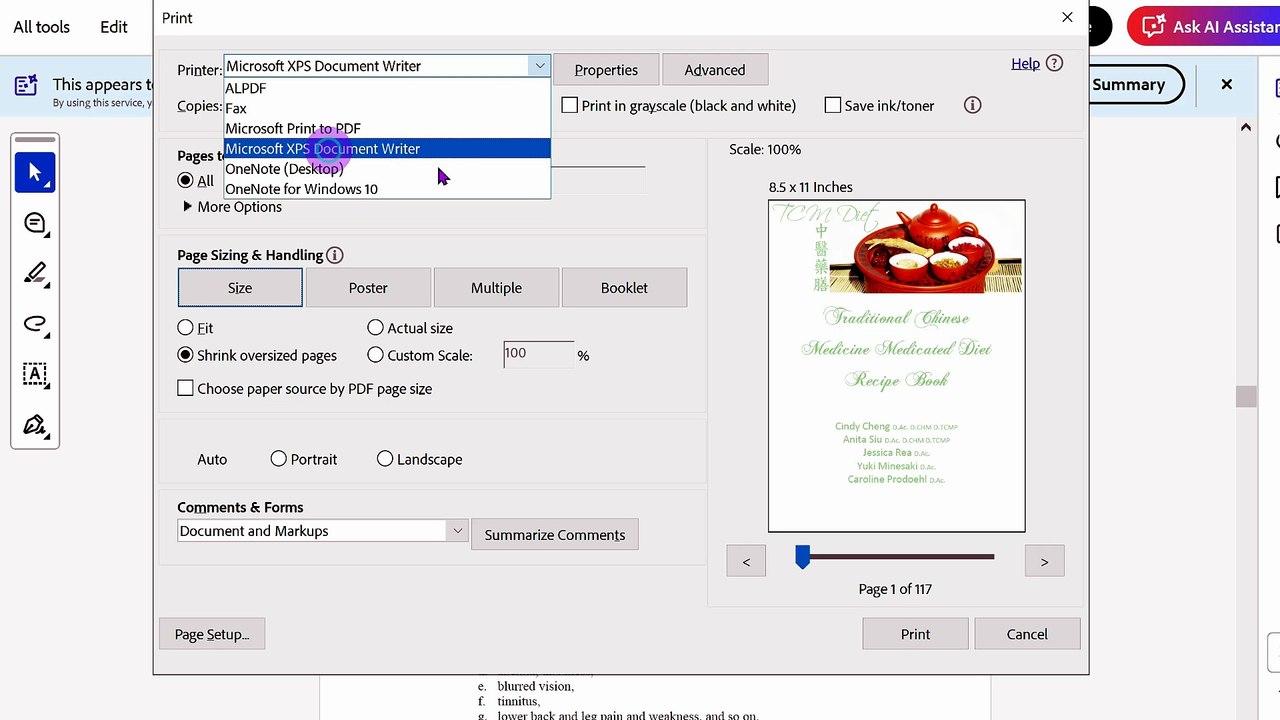Choose ALPDF from printer list
The height and width of the screenshot is (720, 1280).
[387, 88]
